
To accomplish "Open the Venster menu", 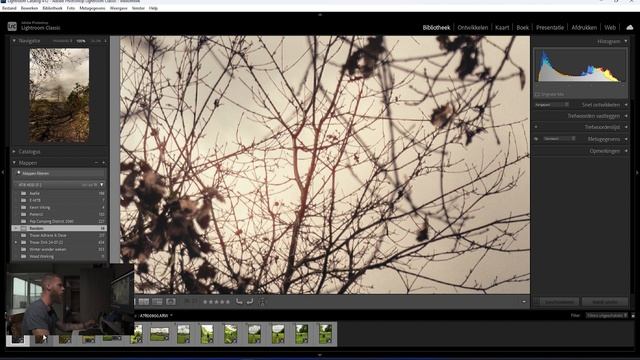I will 138,8.
